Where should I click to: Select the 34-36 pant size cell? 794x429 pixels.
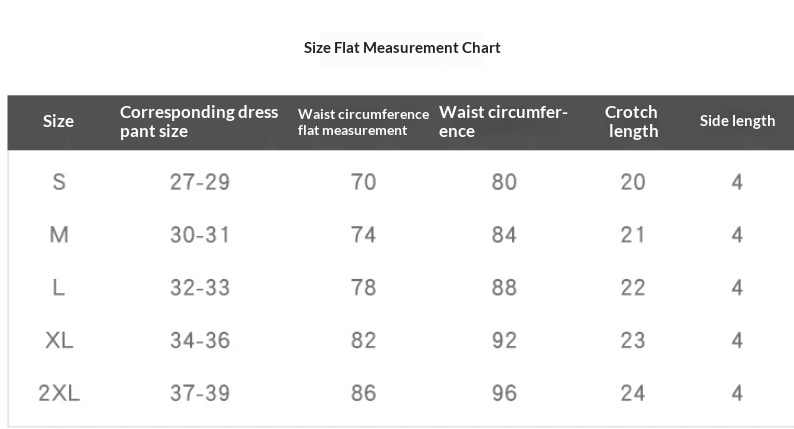(200, 340)
